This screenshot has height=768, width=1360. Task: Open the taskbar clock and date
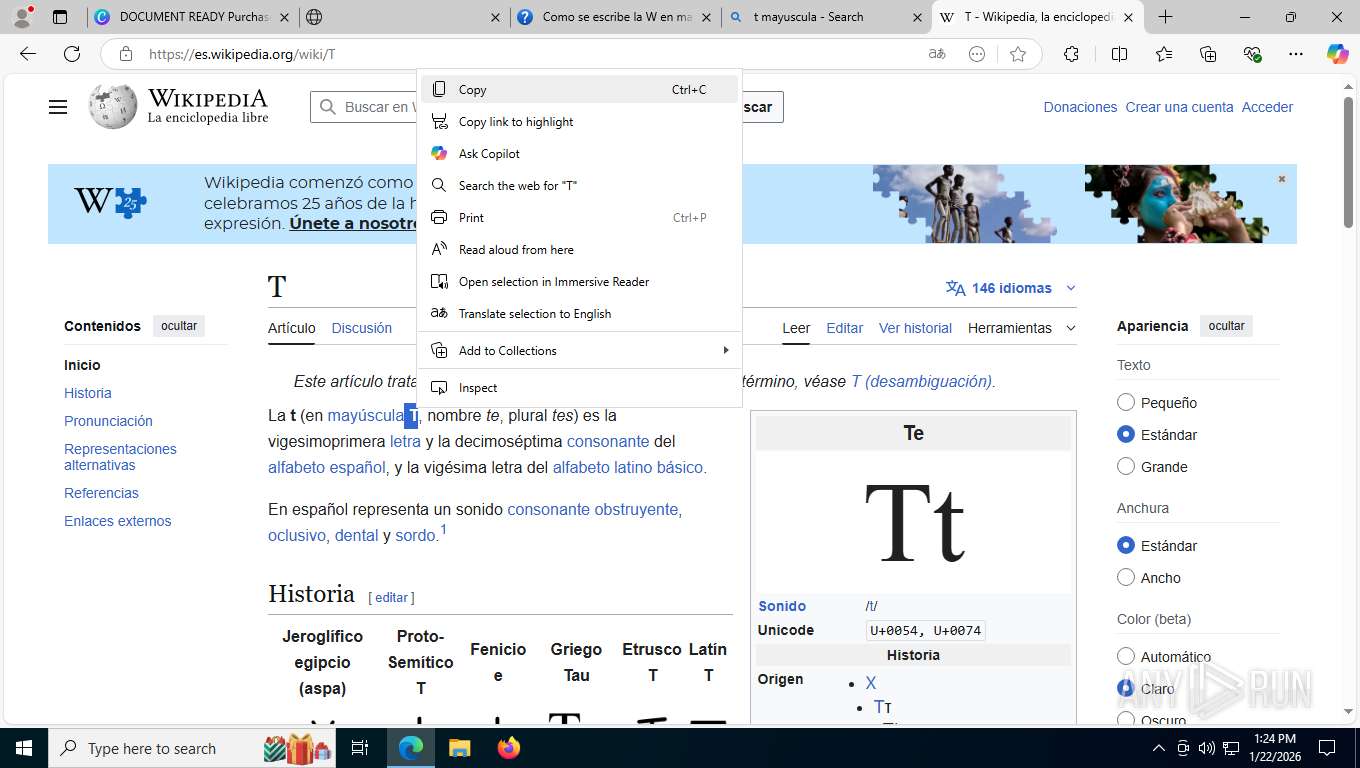coord(1273,748)
